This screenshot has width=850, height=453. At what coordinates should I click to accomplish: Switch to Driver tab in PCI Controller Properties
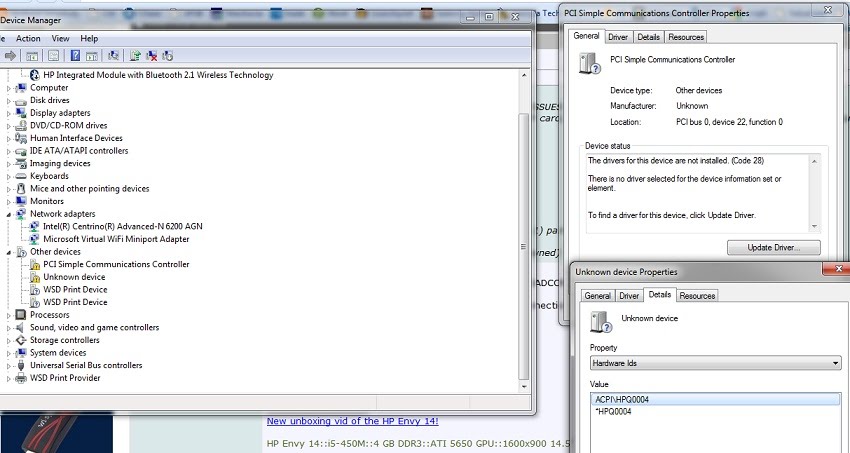(x=618, y=37)
